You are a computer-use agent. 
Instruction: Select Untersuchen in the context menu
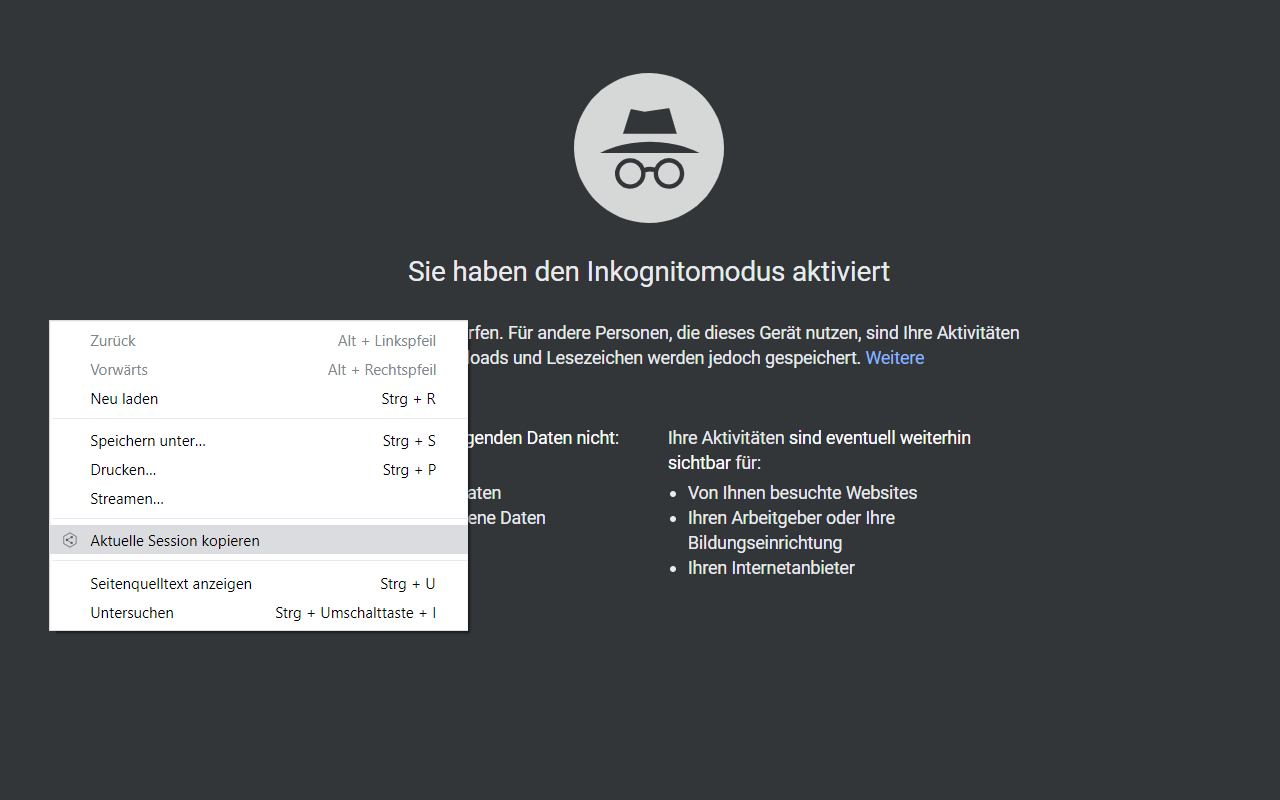tap(259, 613)
